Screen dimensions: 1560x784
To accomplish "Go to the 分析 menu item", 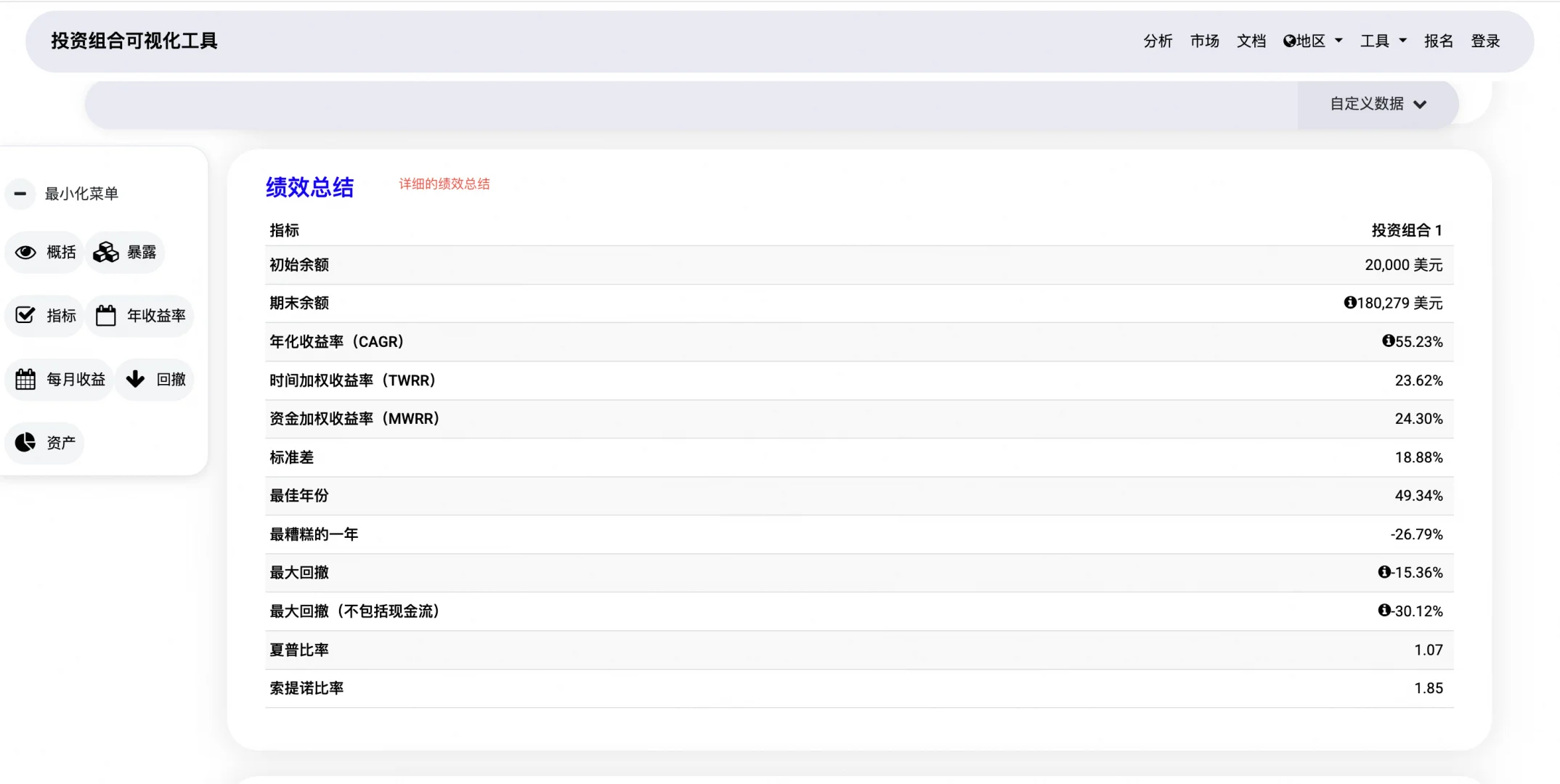I will tap(1158, 41).
